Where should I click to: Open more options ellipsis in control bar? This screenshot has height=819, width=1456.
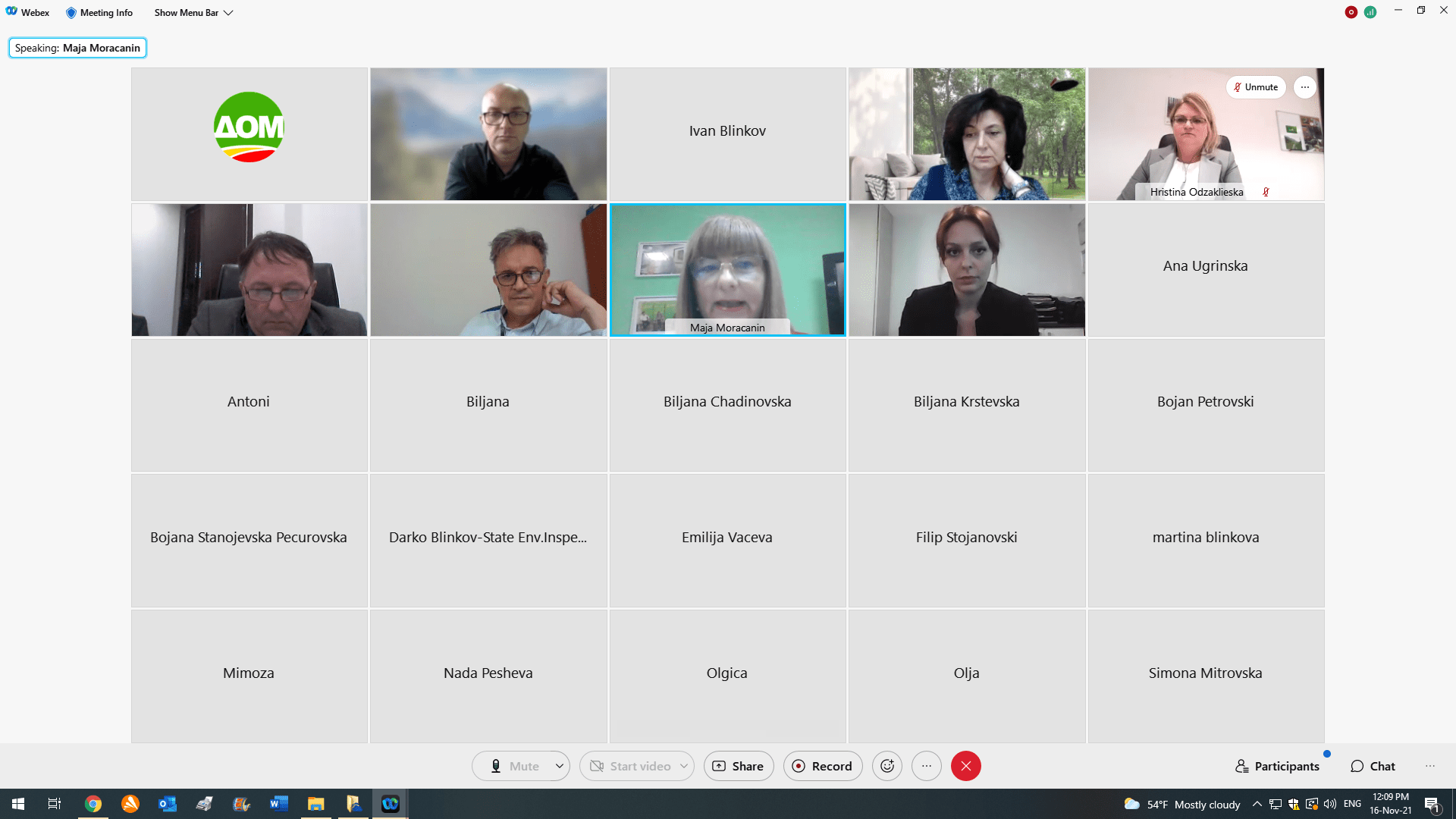(926, 766)
